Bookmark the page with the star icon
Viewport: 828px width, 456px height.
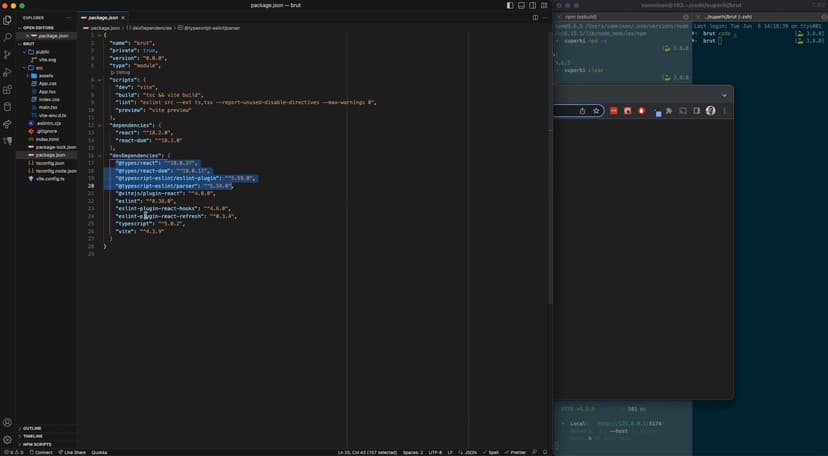(596, 111)
